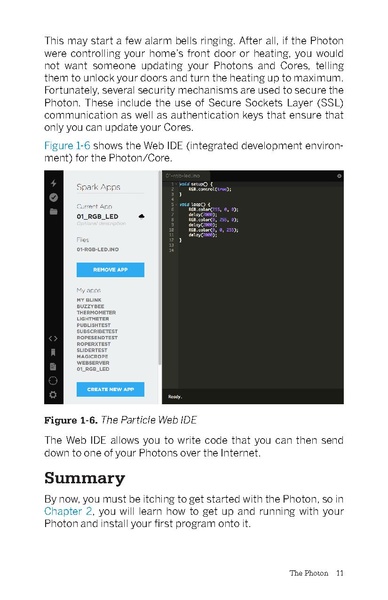Open WEBSERVER app in My apps
Image resolution: width=388 pixels, height=600 pixels.
coord(93,363)
